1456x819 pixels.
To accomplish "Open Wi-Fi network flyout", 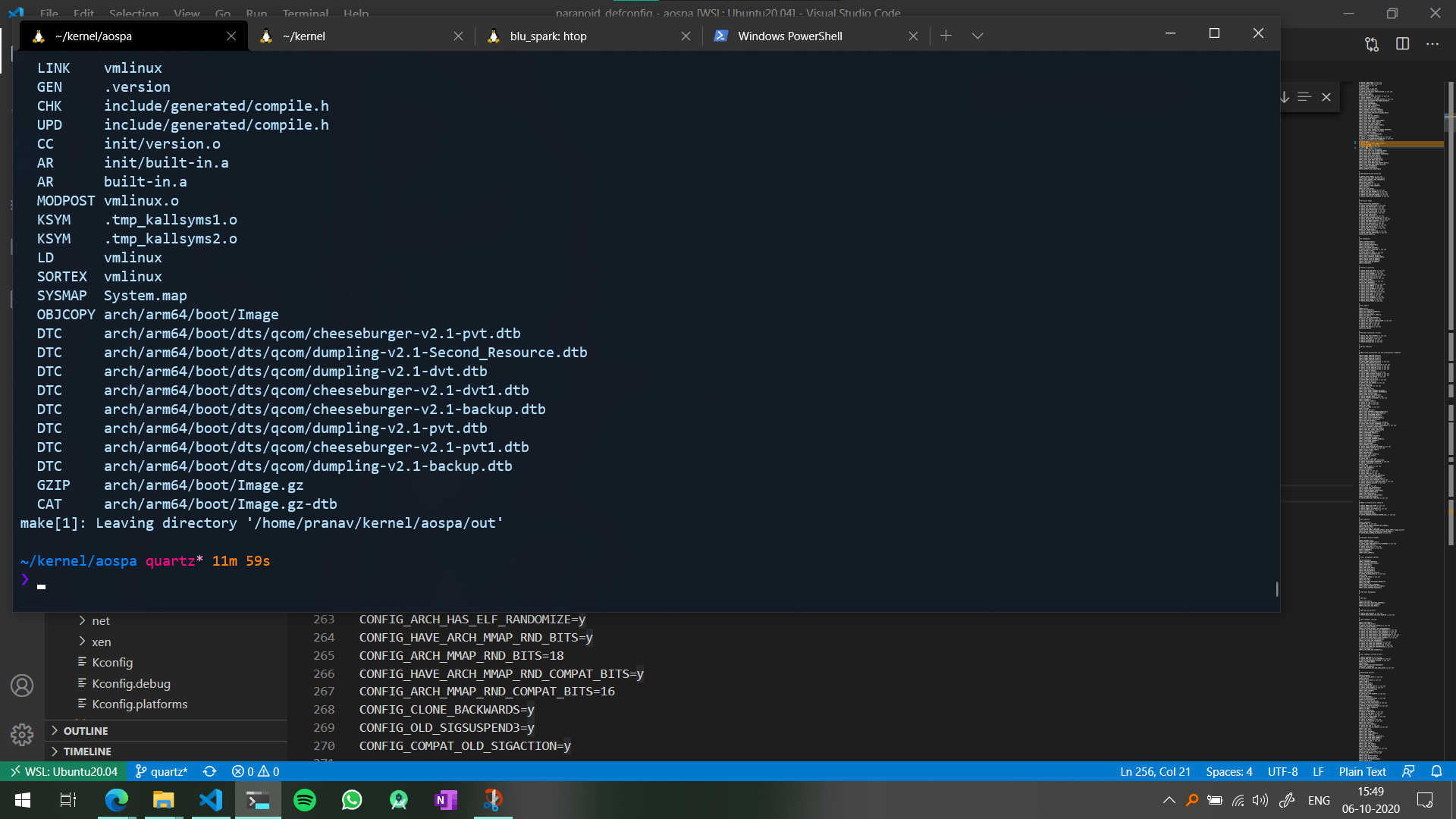I will 1238,800.
